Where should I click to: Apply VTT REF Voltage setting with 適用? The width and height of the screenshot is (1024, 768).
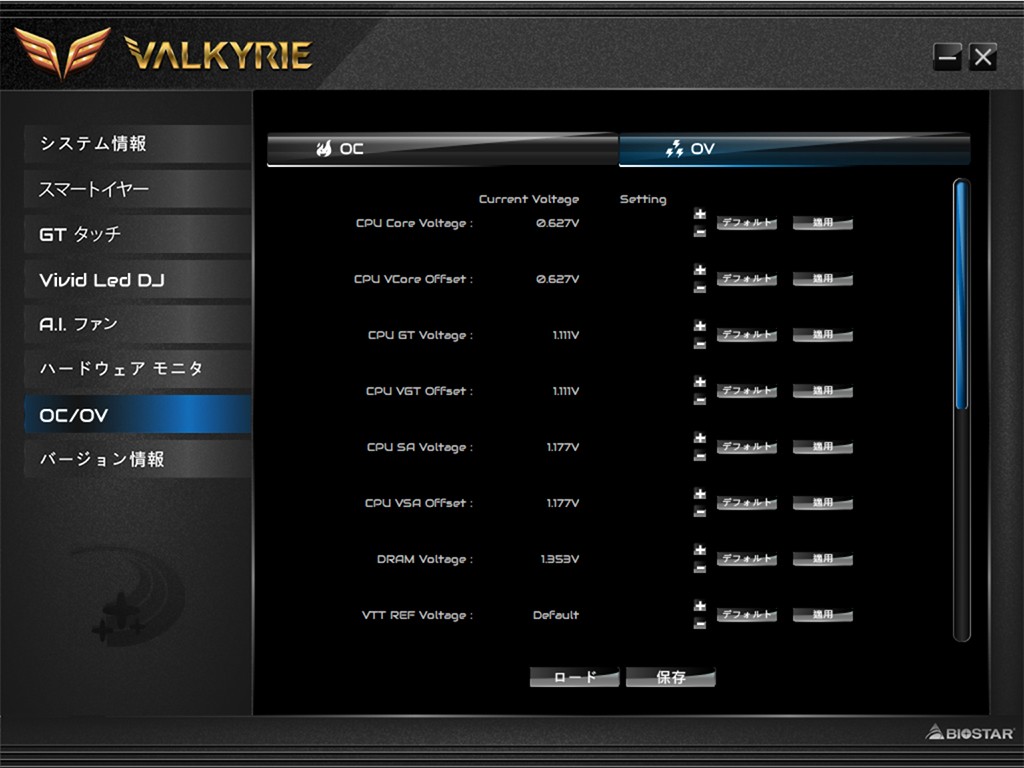click(823, 615)
